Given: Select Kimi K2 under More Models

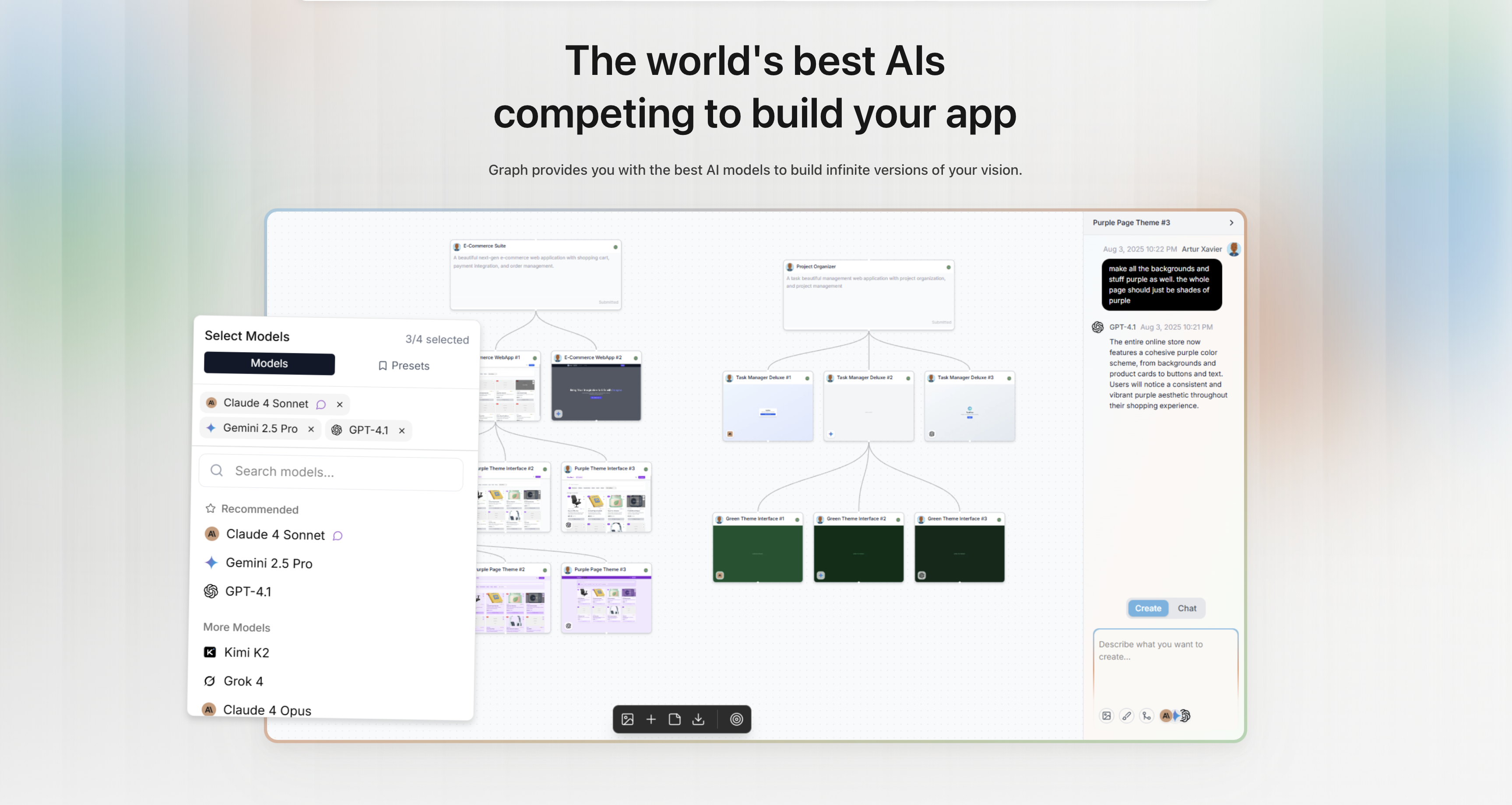Looking at the screenshot, I should [x=236, y=652].
